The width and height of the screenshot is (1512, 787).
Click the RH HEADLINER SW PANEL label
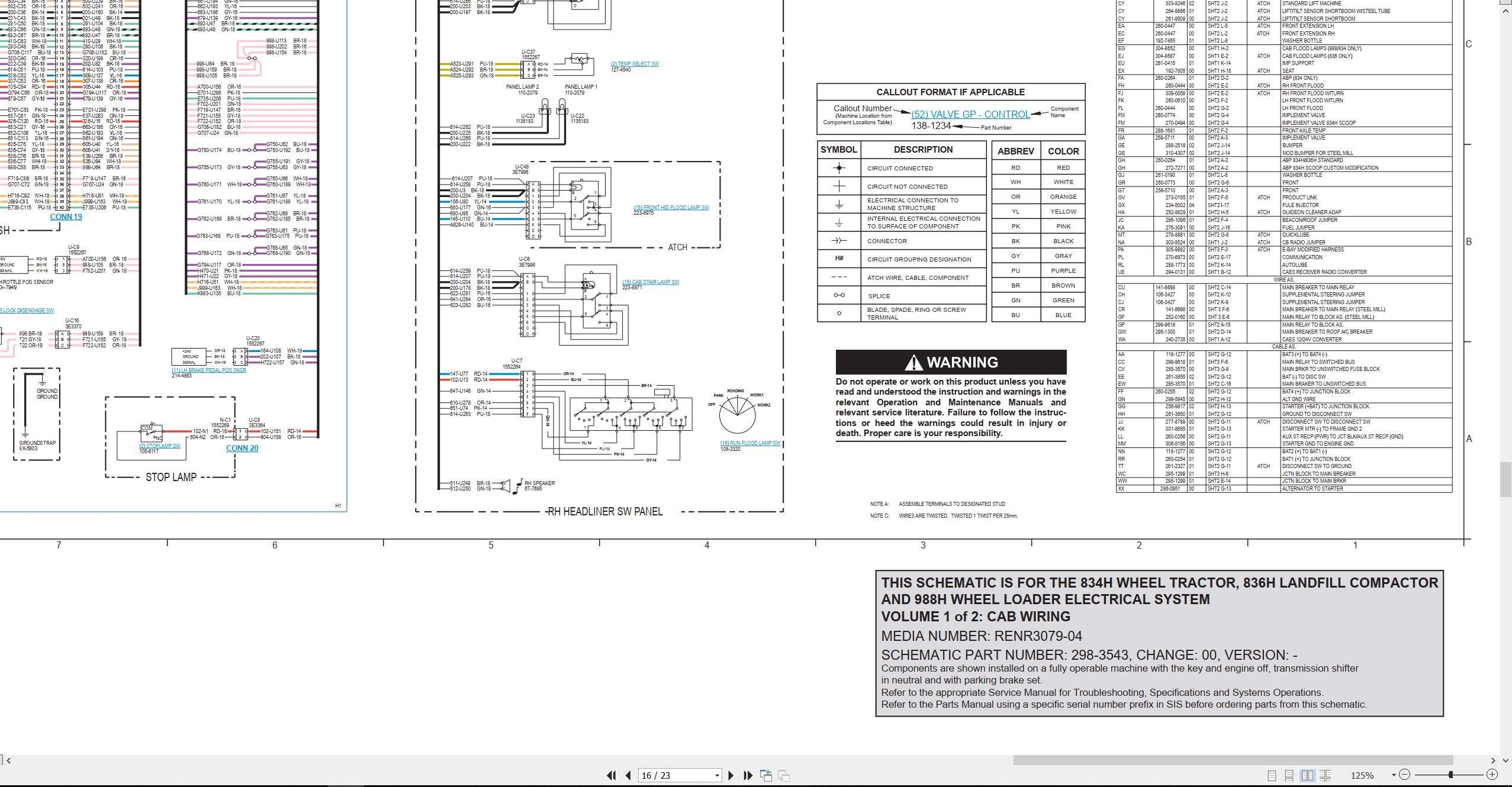[604, 512]
